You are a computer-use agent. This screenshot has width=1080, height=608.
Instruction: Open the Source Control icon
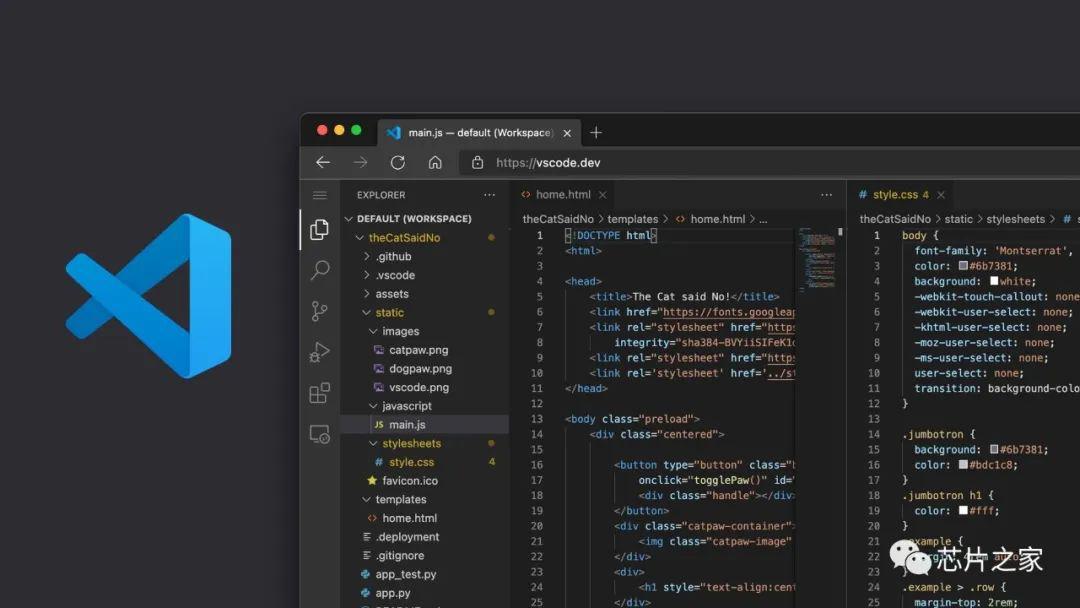tap(319, 311)
